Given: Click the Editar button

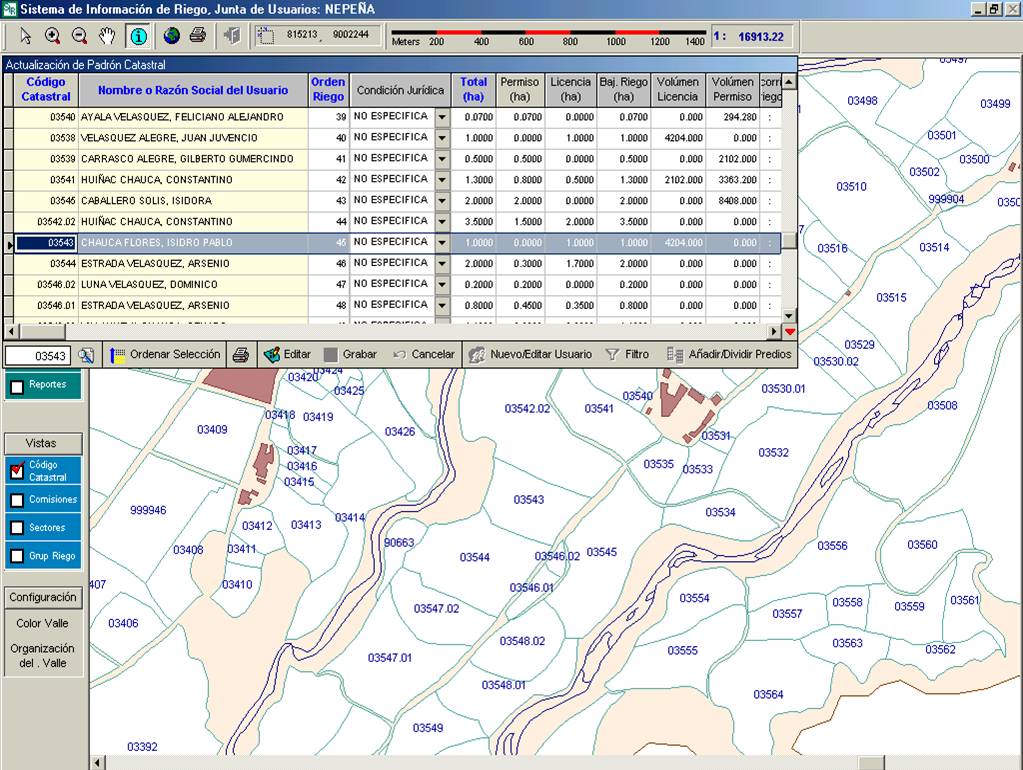Looking at the screenshot, I should (286, 355).
